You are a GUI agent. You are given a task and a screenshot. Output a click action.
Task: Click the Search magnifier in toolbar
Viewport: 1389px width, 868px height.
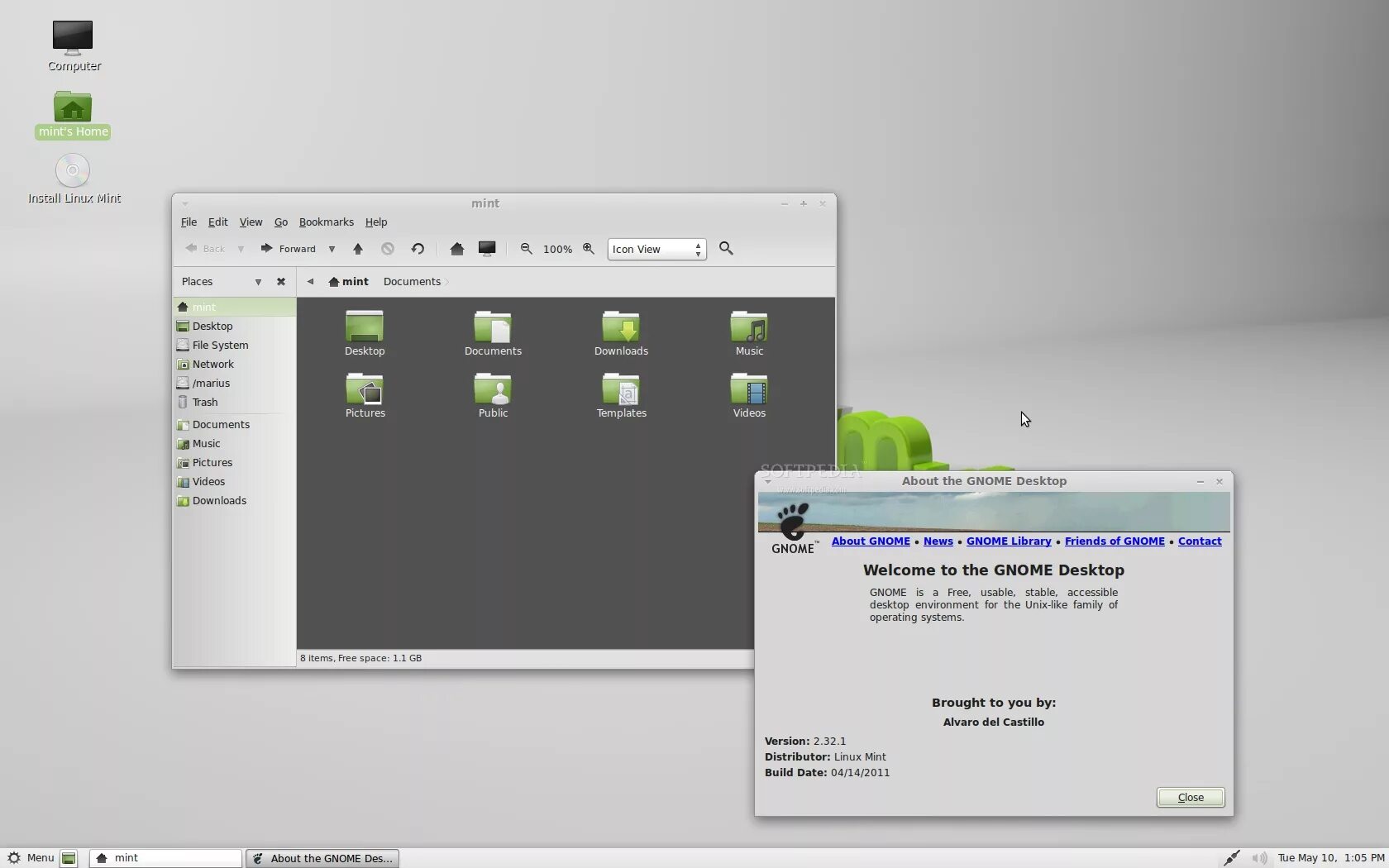[x=726, y=249]
